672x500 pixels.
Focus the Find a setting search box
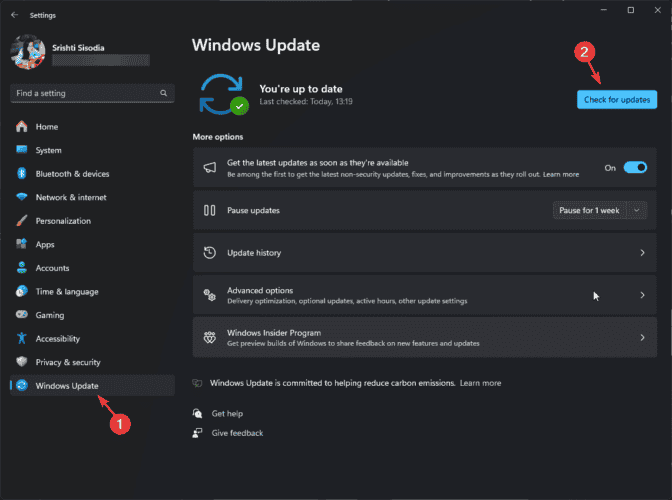tap(92, 93)
